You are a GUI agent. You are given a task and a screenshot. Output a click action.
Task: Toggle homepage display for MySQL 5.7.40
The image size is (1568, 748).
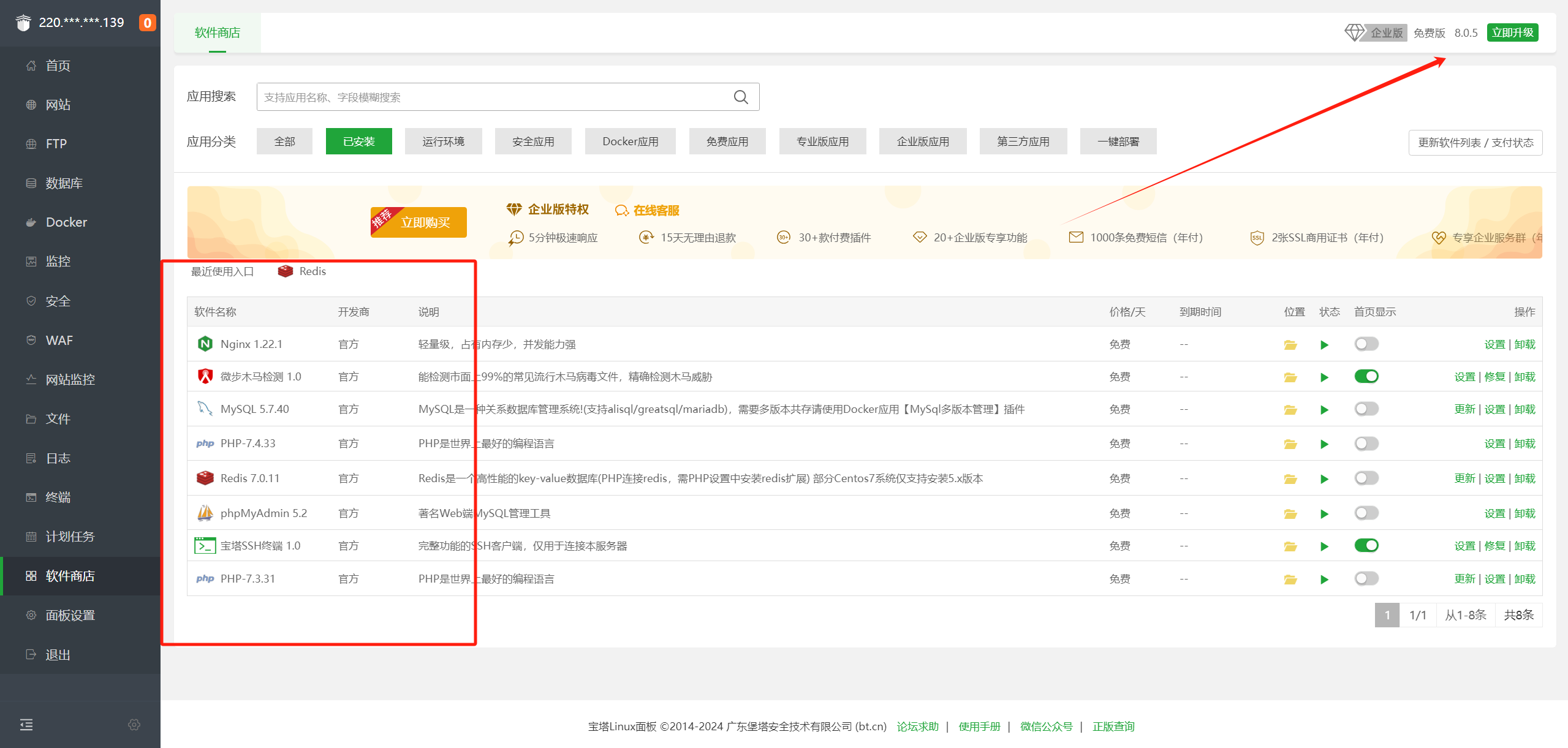point(1366,409)
